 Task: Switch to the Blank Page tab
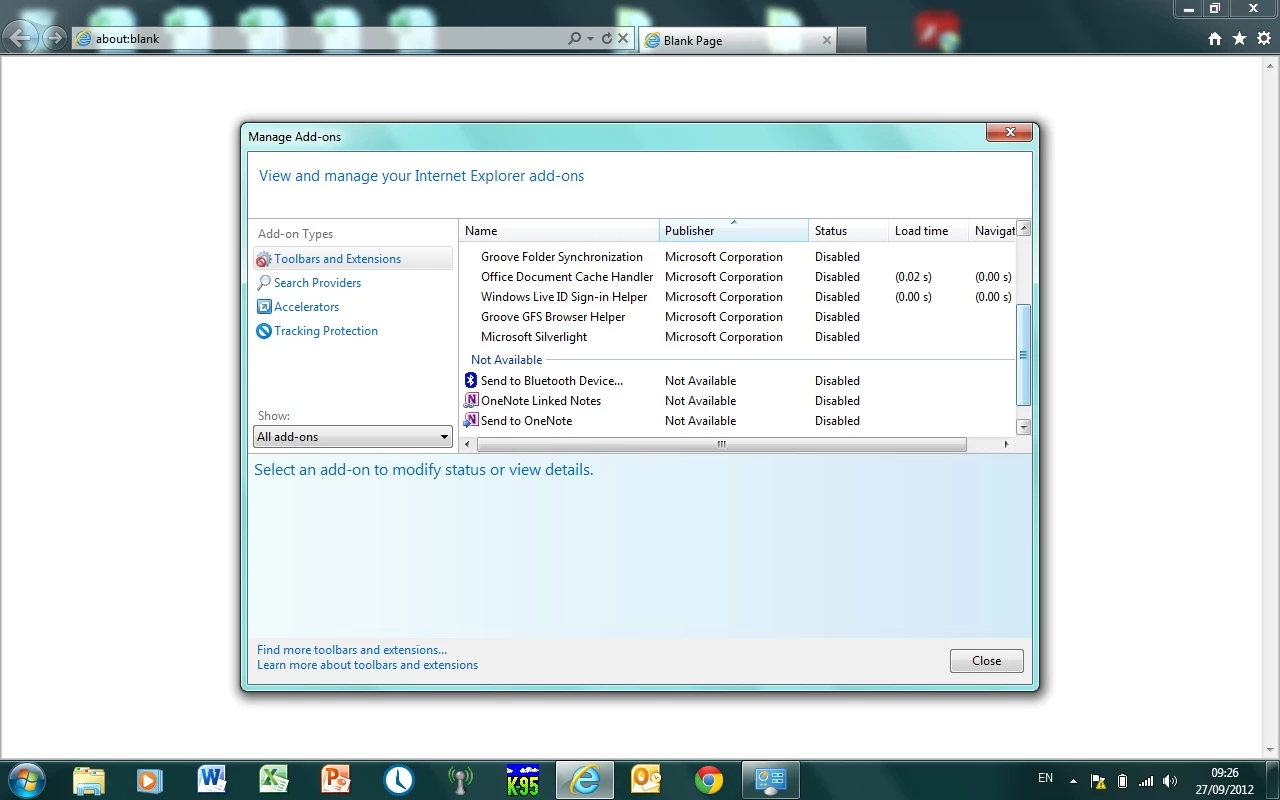pos(738,40)
